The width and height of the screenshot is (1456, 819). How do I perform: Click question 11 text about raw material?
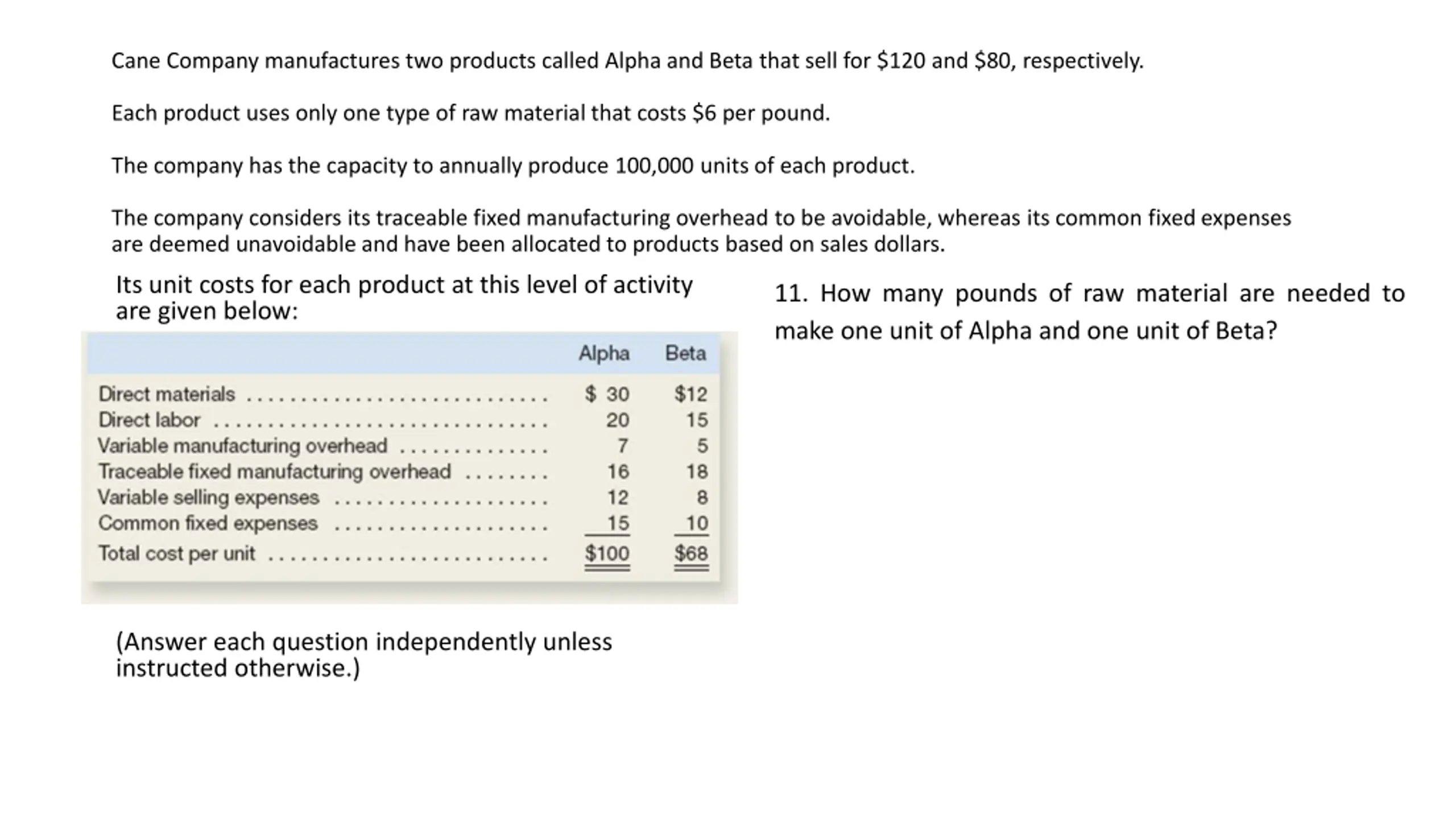pos(1090,312)
